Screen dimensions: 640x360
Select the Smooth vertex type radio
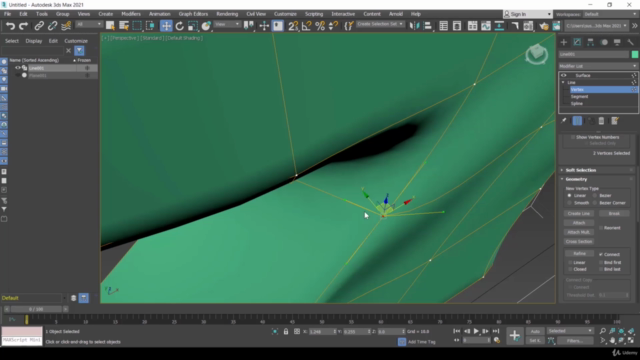569,203
